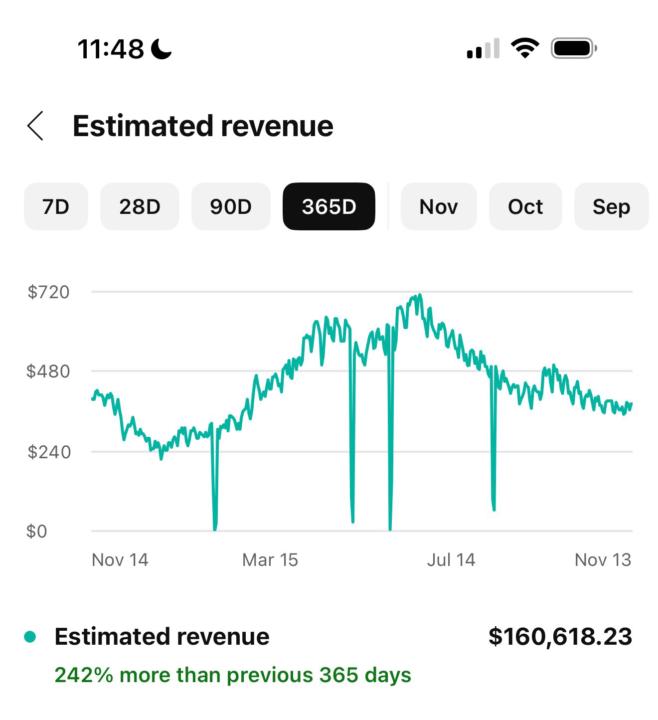Tap the battery status icon
Viewport: 658px width, 720px height.
(573, 48)
